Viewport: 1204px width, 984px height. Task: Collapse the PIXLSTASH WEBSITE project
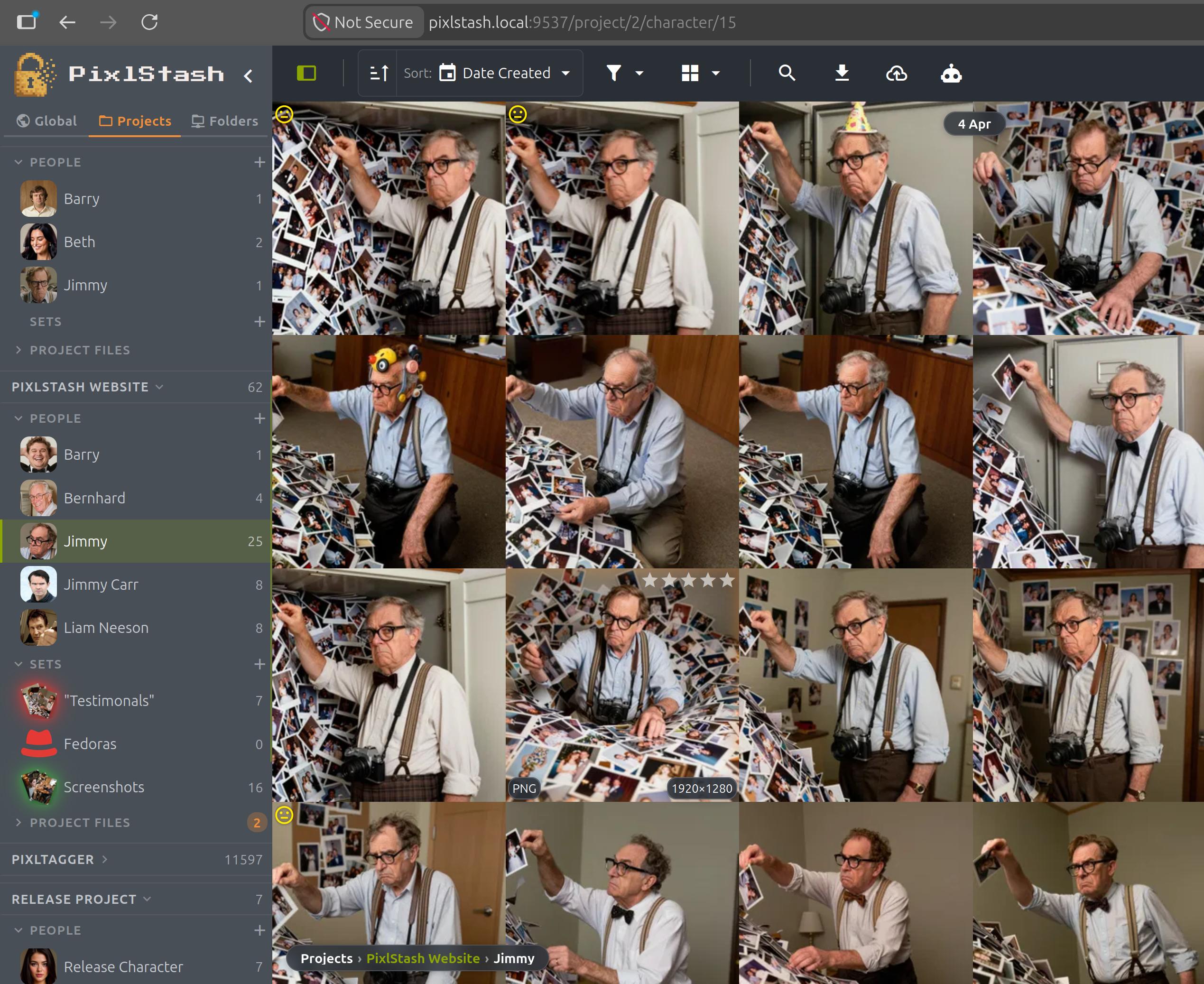pos(160,387)
